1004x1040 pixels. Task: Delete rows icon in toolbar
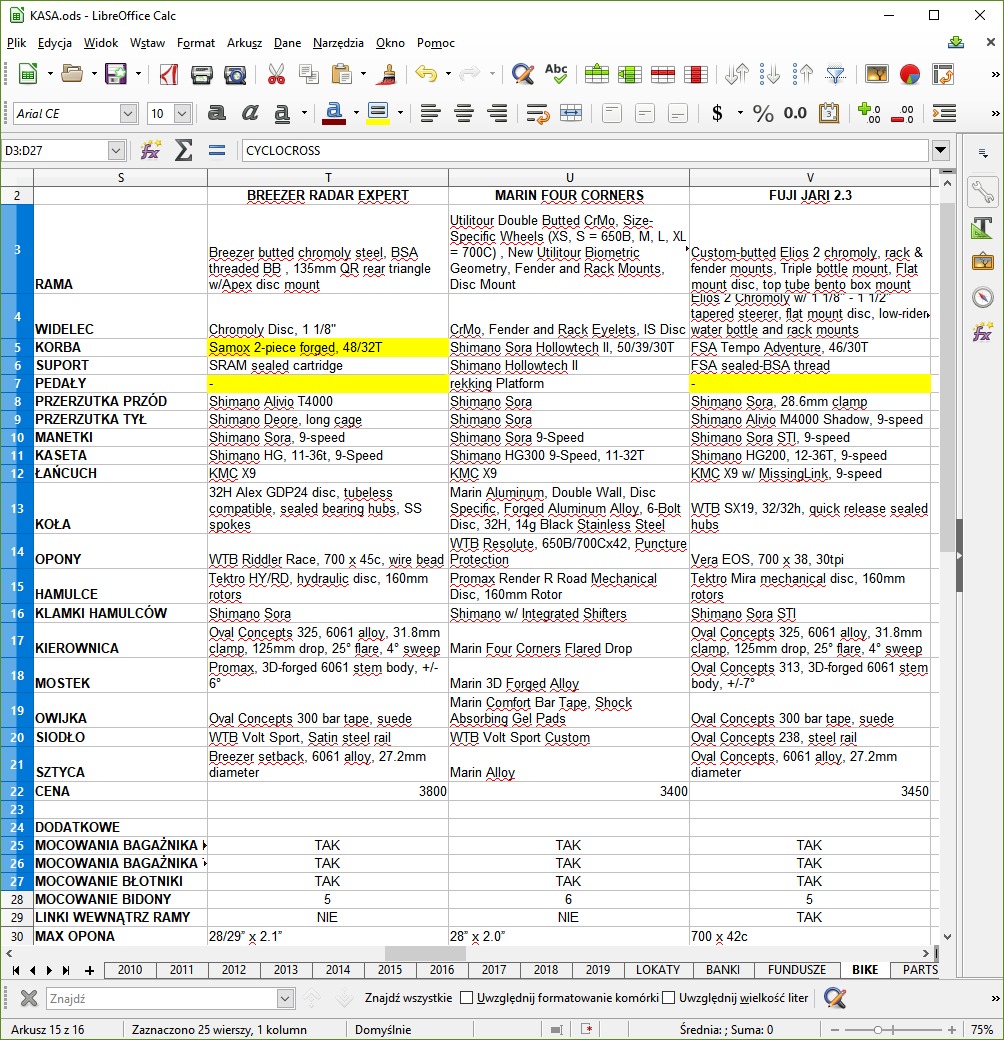click(x=662, y=74)
